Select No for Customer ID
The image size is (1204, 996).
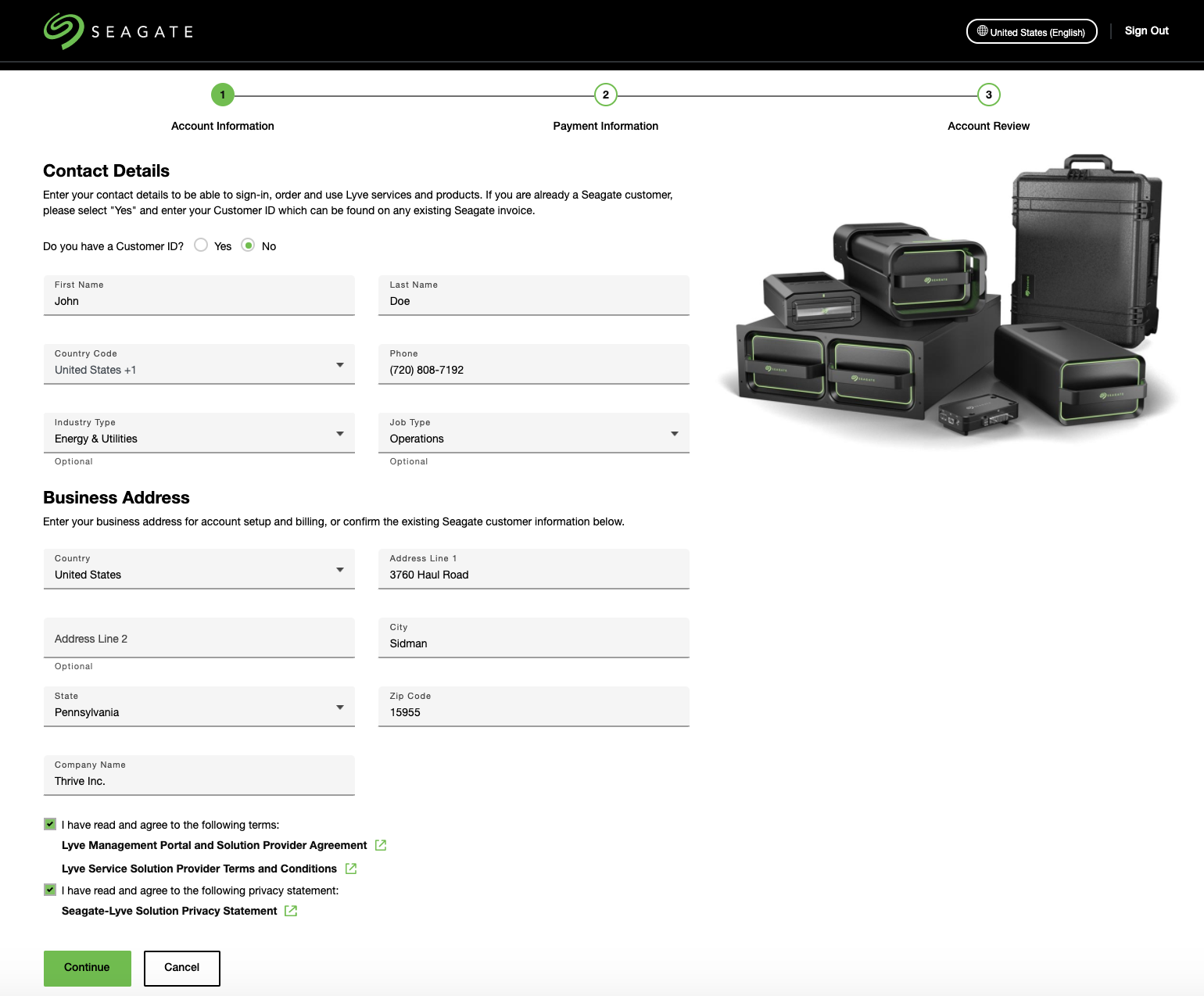(248, 245)
